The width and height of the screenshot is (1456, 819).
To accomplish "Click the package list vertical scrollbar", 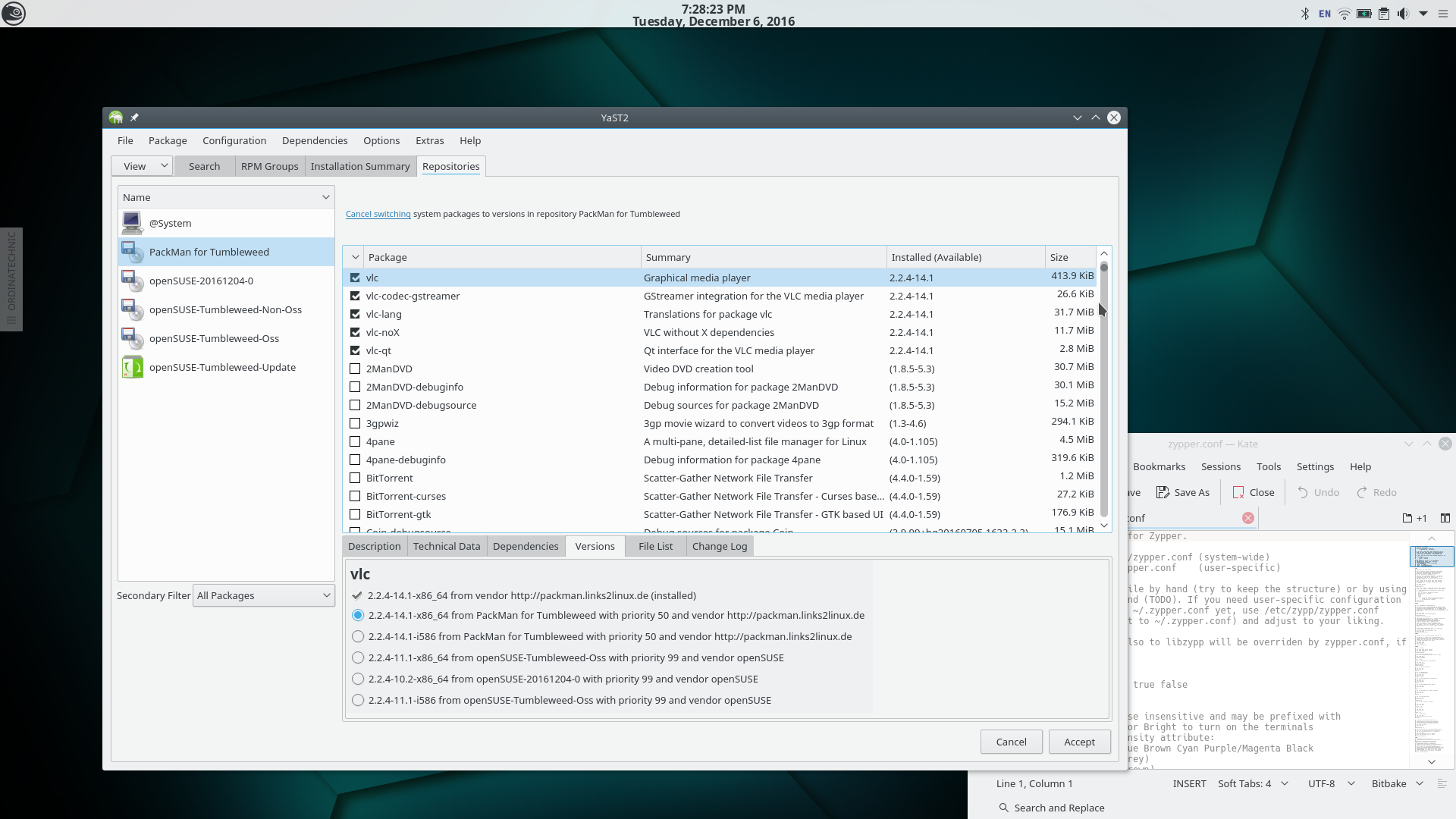I will click(1104, 388).
